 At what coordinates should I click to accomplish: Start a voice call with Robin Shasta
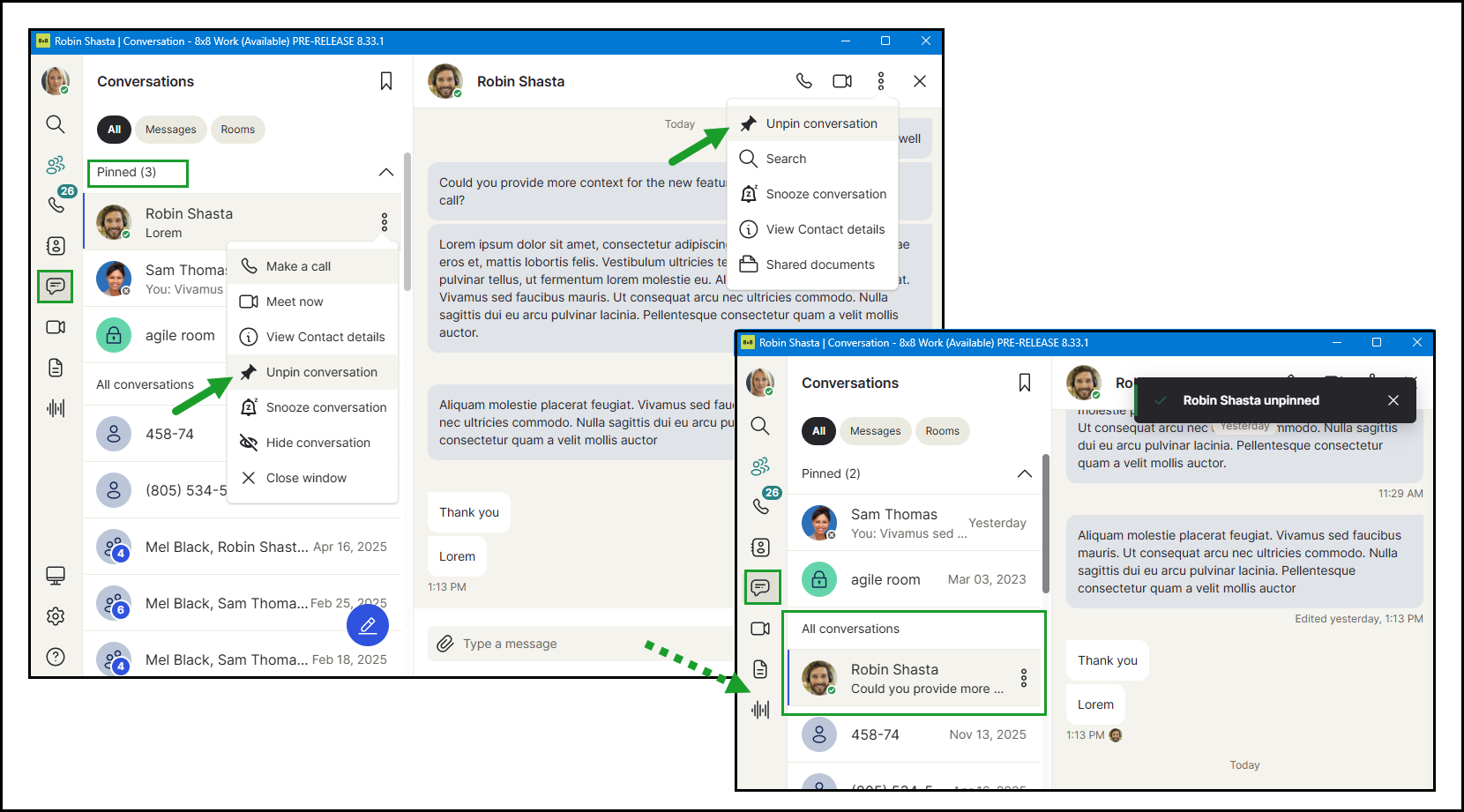point(803,81)
